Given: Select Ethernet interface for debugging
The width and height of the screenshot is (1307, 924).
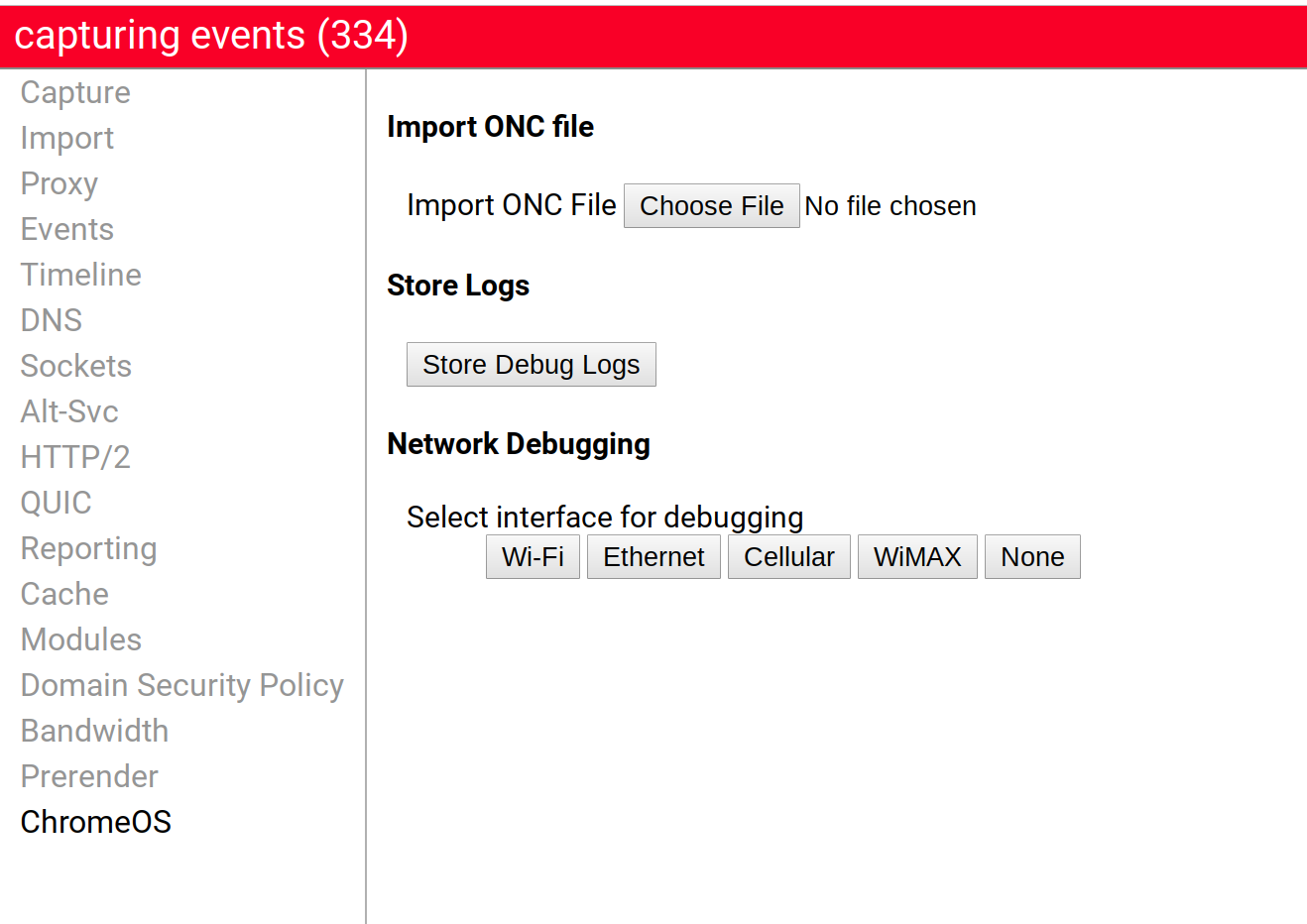Looking at the screenshot, I should 653,556.
